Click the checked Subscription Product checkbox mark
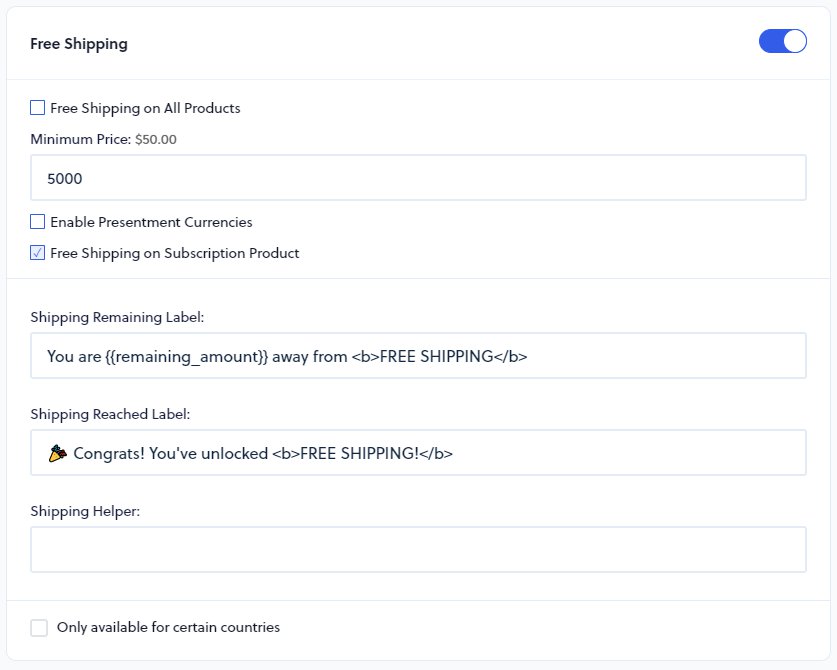The height and width of the screenshot is (670, 837). click(x=37, y=252)
